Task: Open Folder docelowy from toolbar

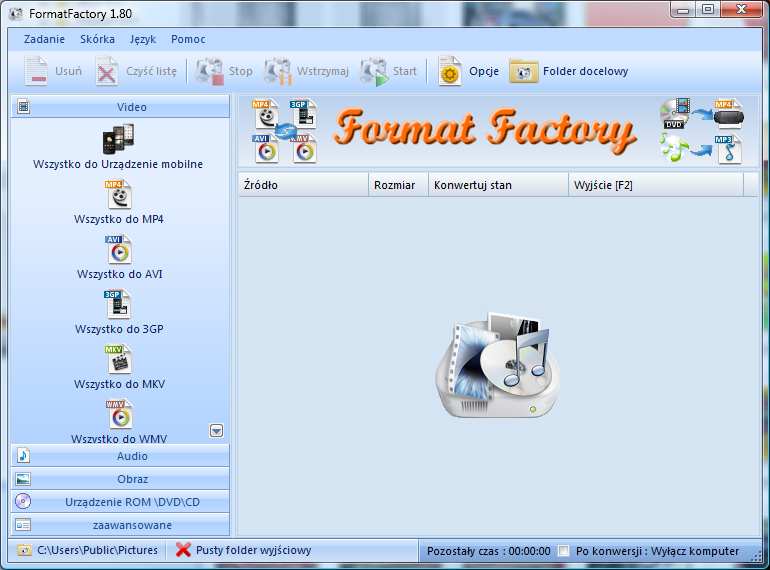Action: (x=569, y=72)
